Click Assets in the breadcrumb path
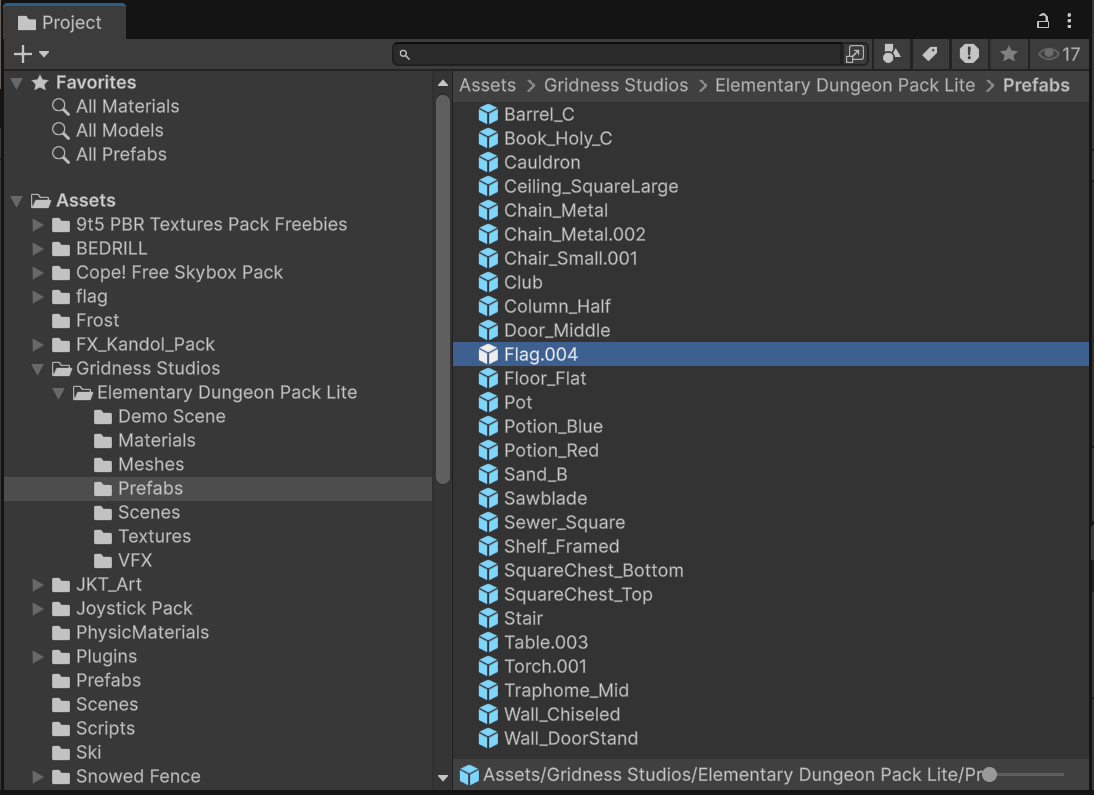The image size is (1094, 795). pyautogui.click(x=487, y=85)
